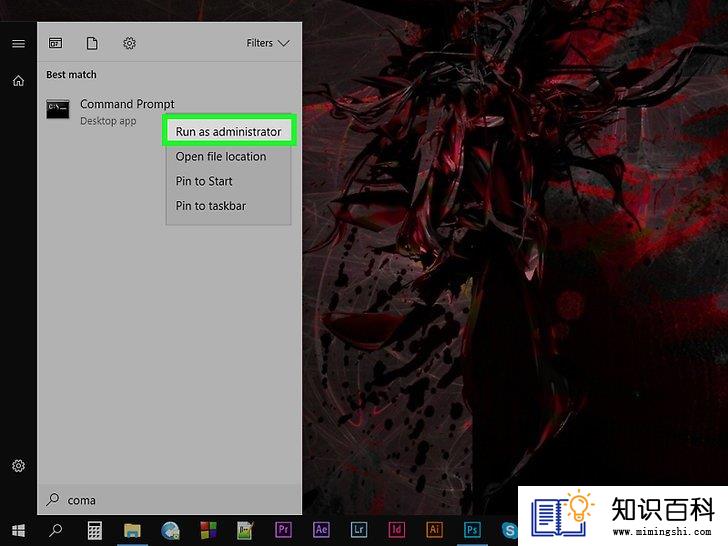
Task: Filter results by Apps icon
Action: 56,43
